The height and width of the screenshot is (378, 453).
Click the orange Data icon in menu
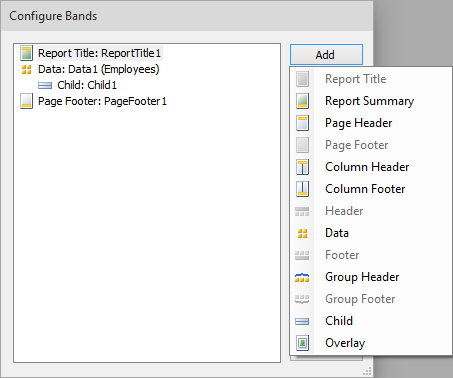click(302, 233)
